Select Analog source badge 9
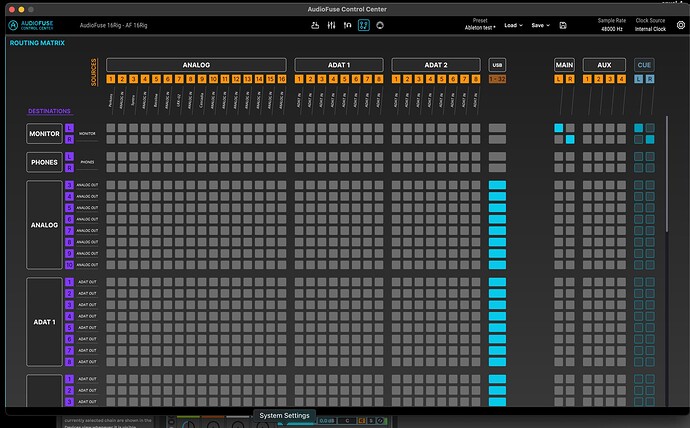Screen dimensions: 690x428 202,79
